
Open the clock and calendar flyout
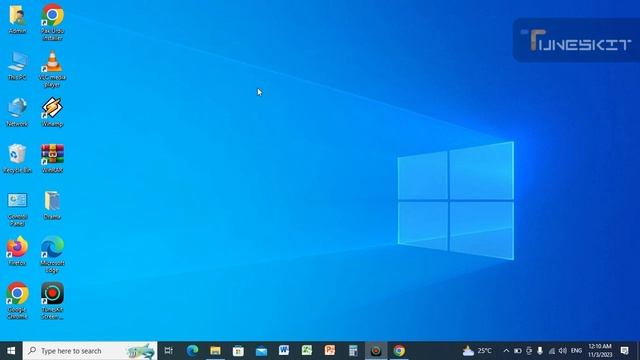[600, 351]
